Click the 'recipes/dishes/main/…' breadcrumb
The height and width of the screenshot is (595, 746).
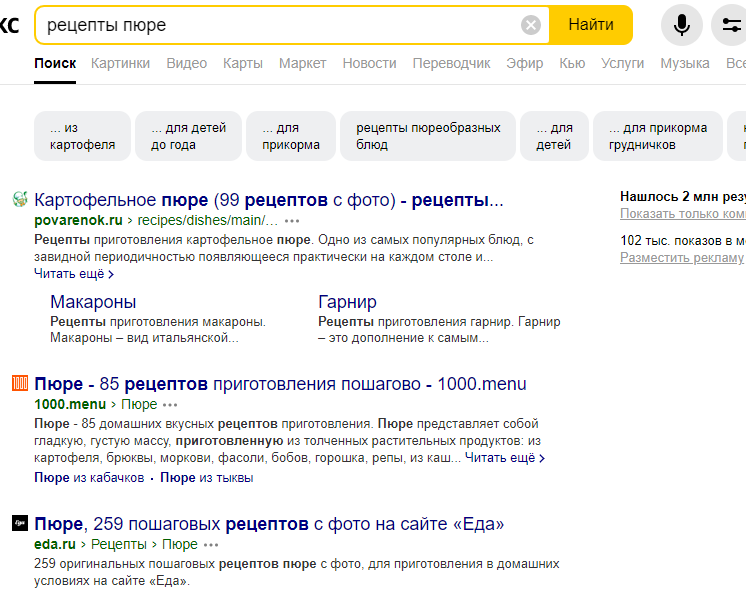[207, 221]
